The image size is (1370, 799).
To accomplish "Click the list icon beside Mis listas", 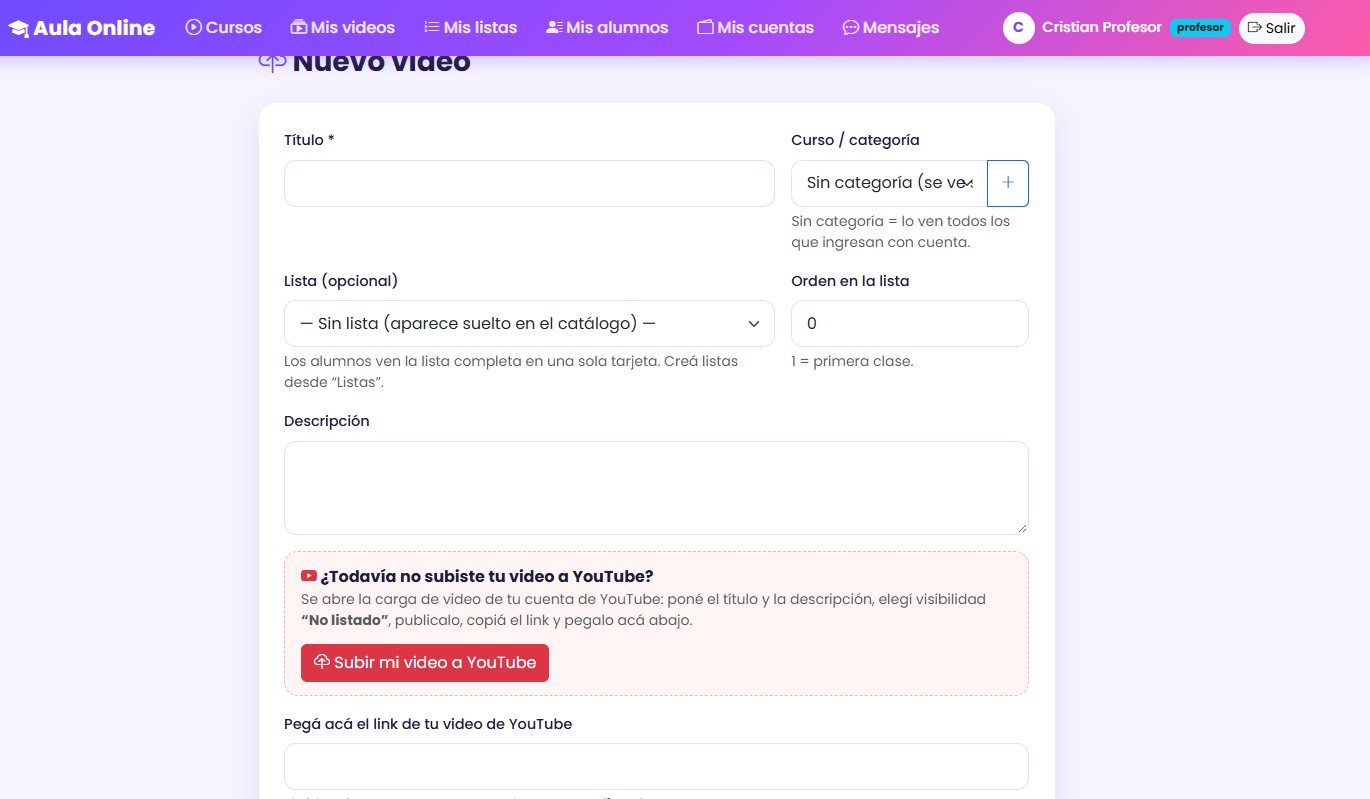I will (432, 28).
